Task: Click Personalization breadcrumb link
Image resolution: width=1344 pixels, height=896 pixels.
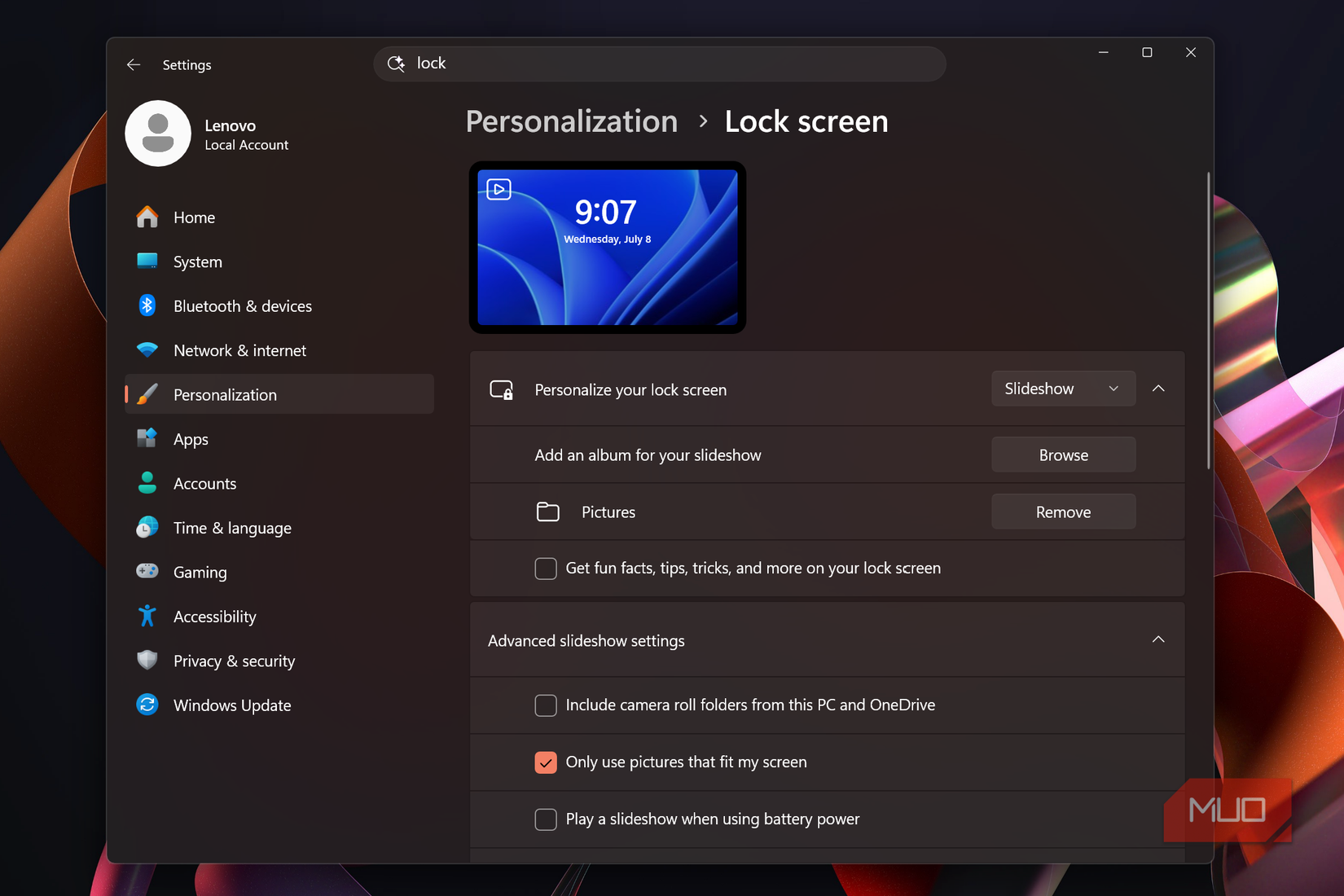Action: [571, 121]
